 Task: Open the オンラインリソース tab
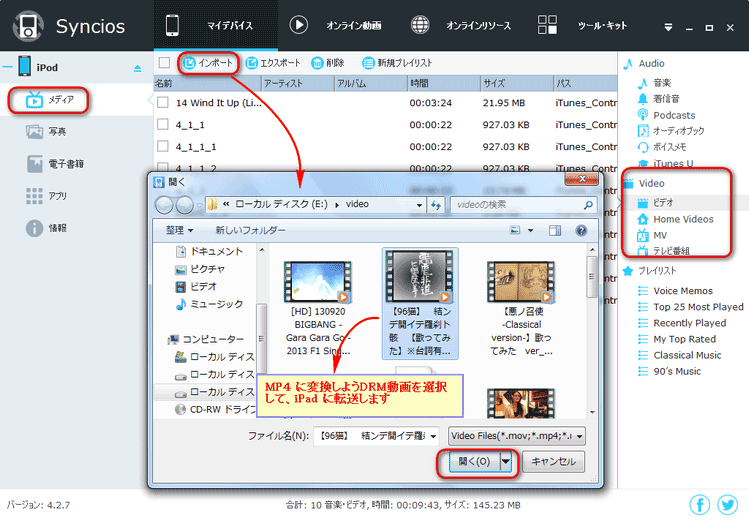[460, 25]
